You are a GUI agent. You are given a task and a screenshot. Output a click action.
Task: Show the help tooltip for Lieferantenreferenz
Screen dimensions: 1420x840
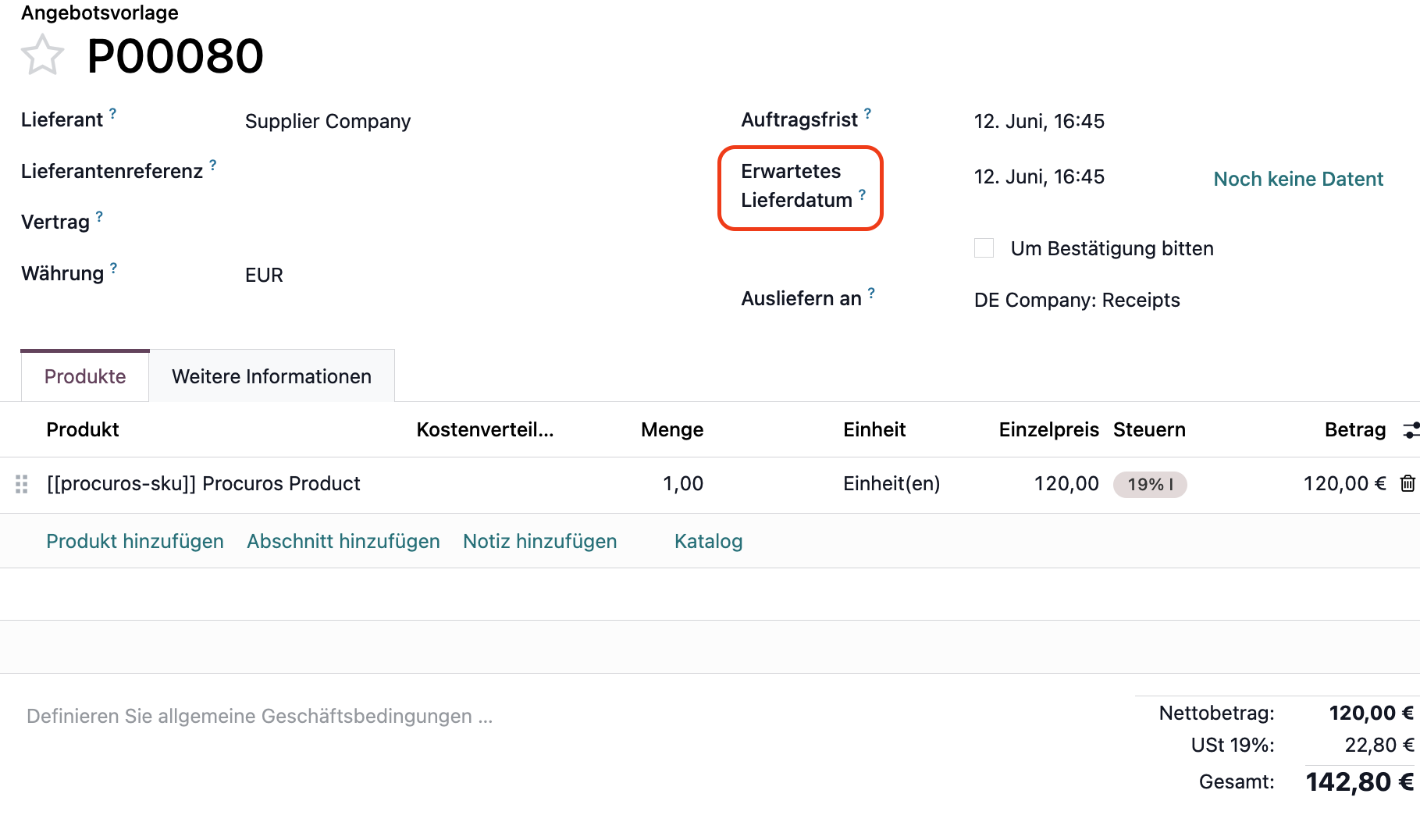[x=213, y=166]
